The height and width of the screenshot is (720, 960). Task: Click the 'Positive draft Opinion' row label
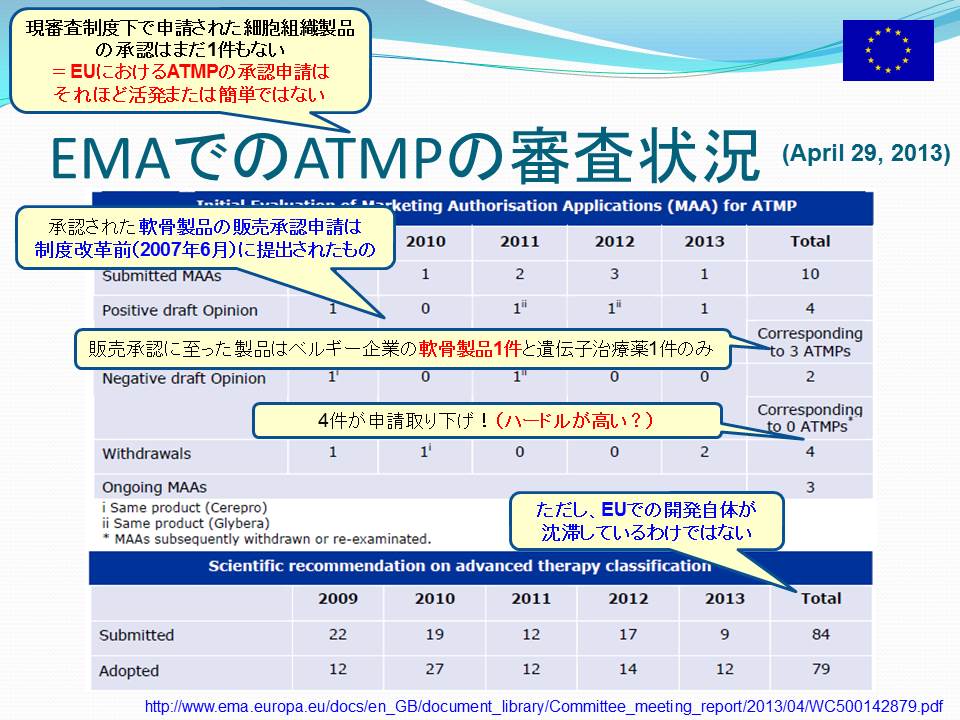[179, 310]
